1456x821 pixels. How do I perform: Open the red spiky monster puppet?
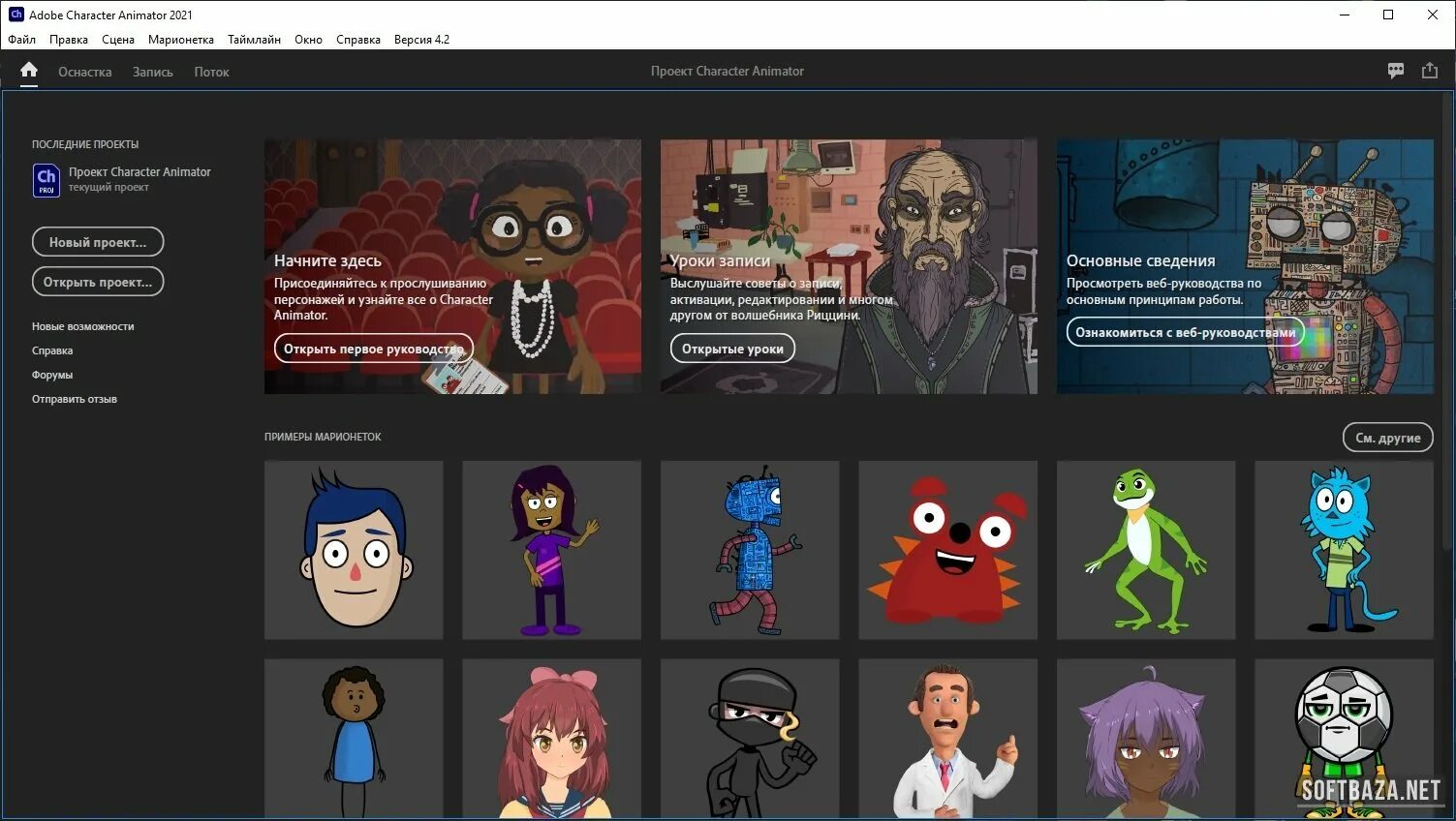(x=947, y=550)
